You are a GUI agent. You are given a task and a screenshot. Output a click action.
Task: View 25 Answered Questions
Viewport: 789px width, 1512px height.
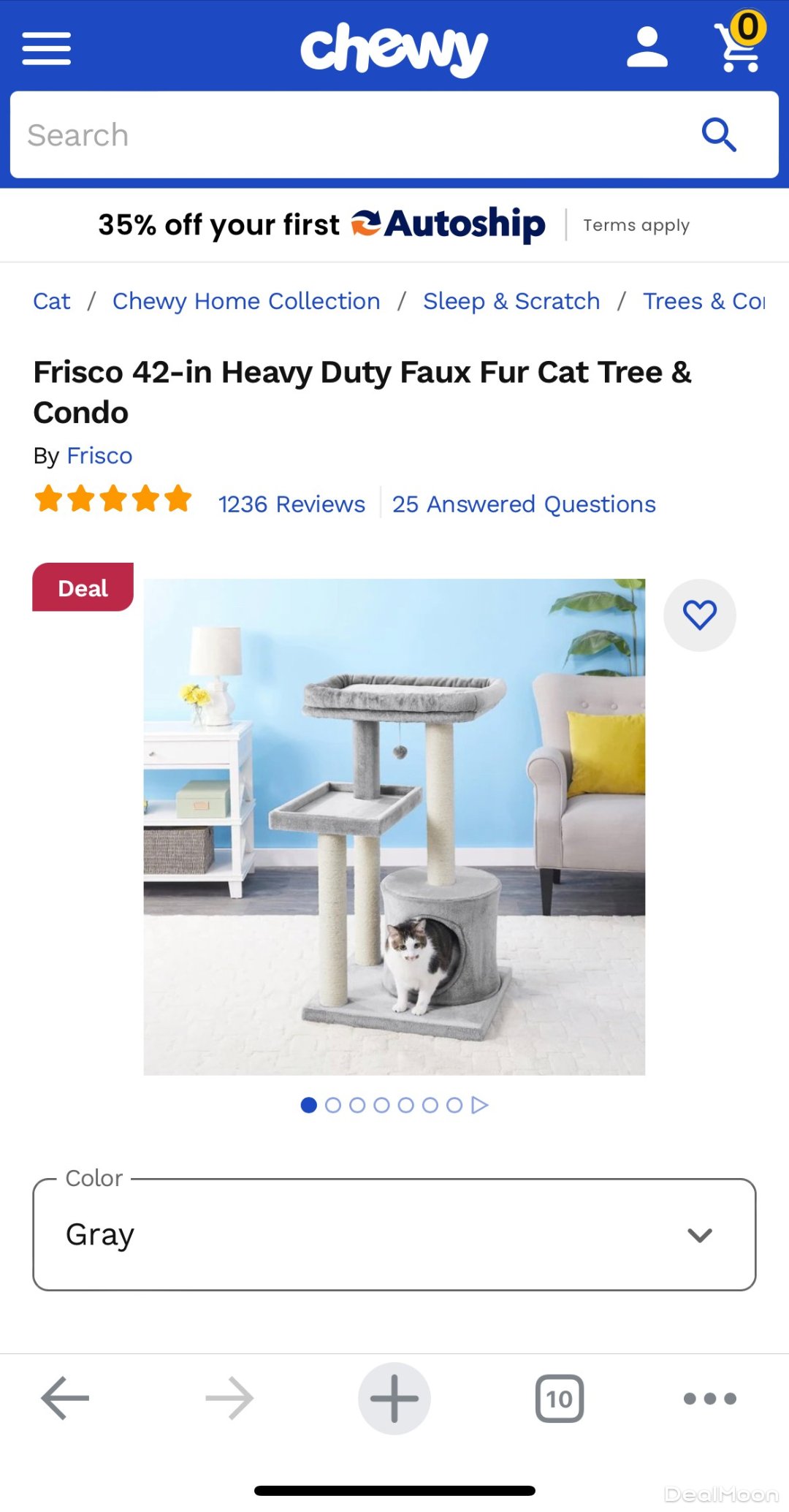[x=524, y=504]
